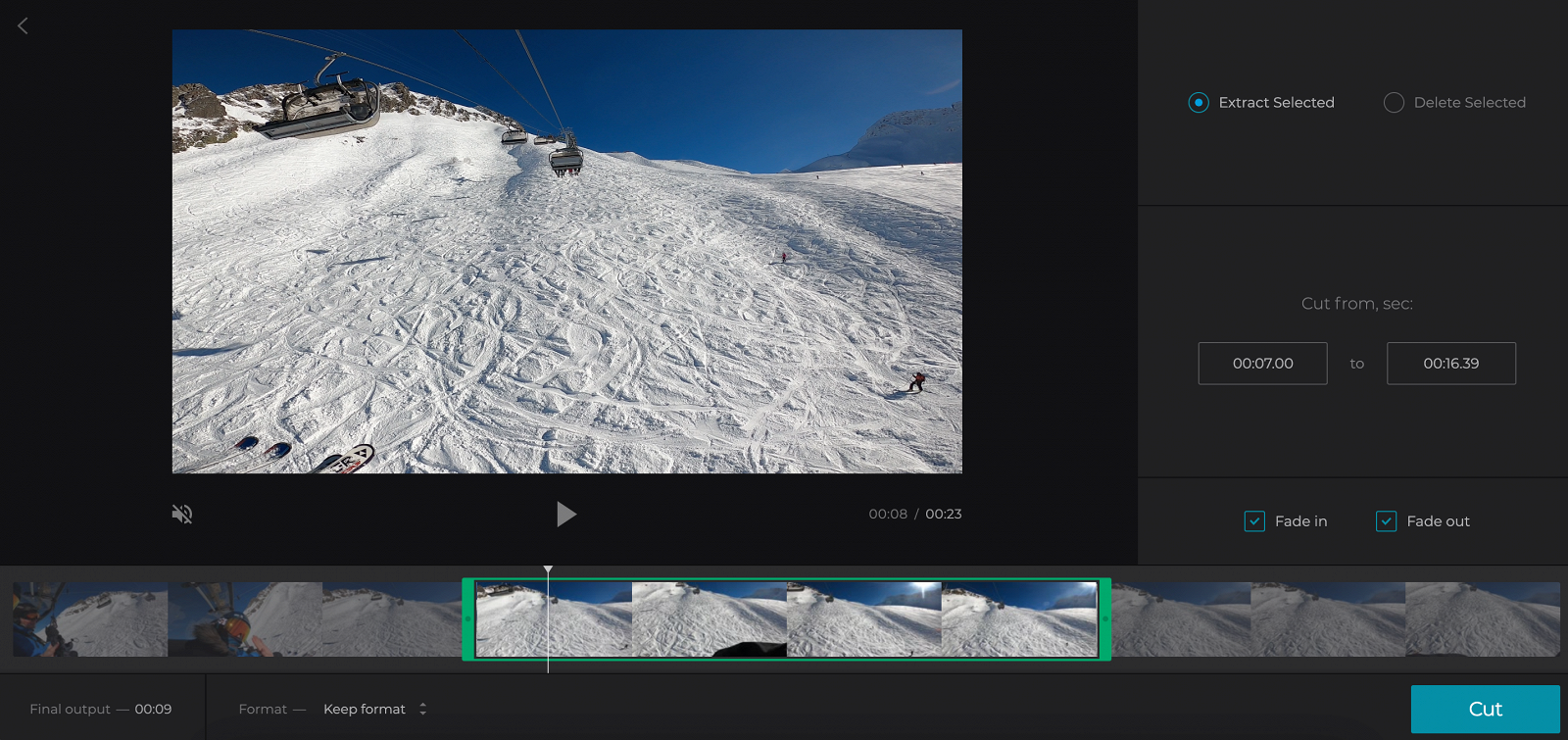The width and height of the screenshot is (1568, 740).
Task: Click the right green trim handle
Action: point(1104,619)
